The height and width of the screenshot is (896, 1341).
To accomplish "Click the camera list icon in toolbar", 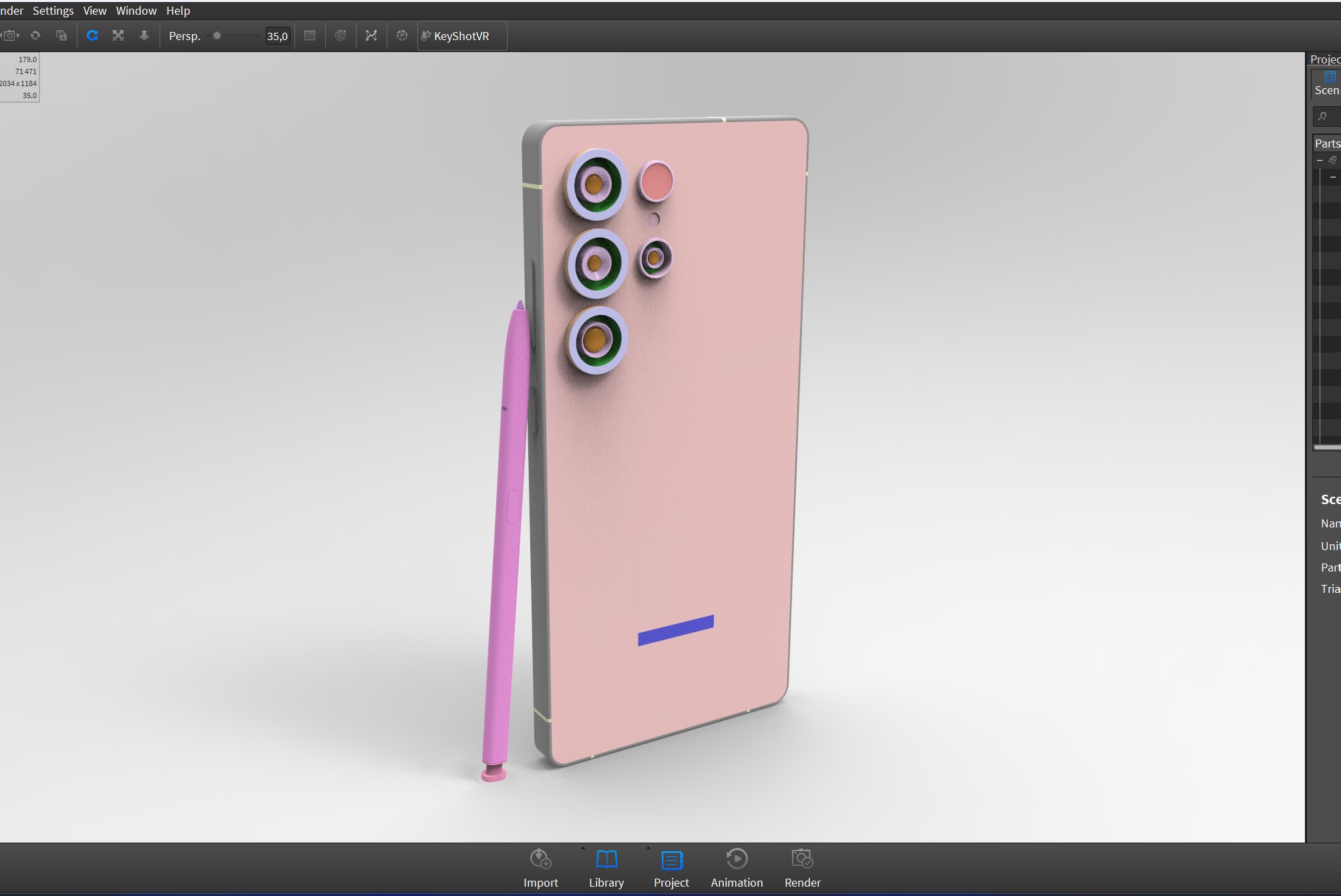I will point(11,35).
